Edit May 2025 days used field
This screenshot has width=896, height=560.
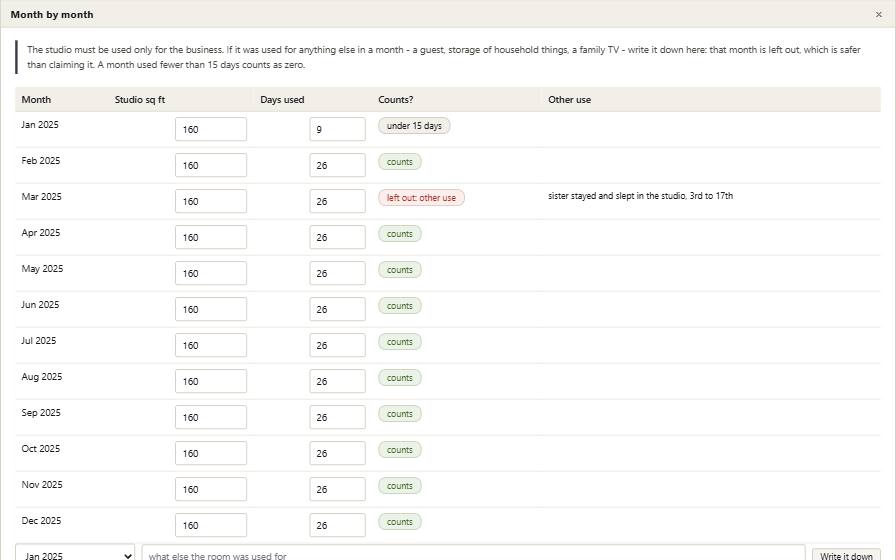[337, 273]
